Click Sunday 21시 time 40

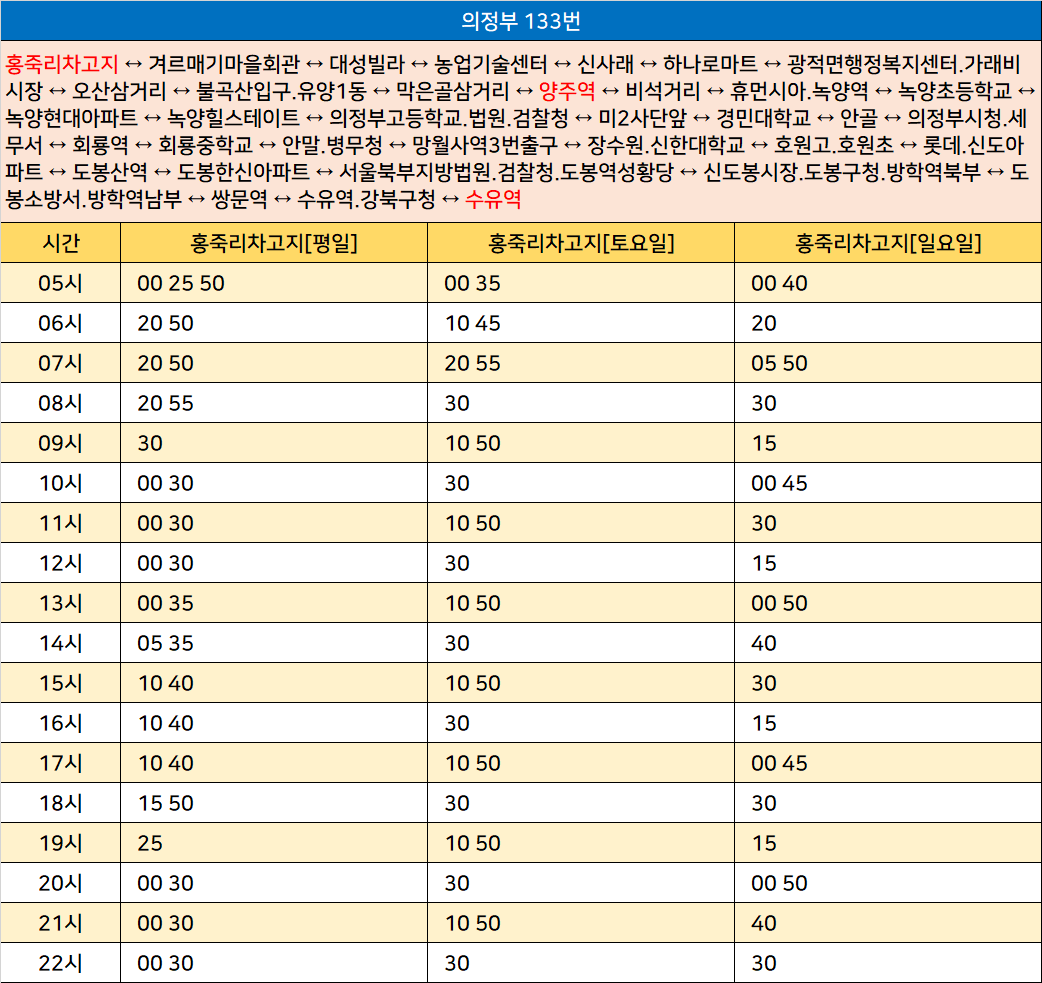pos(764,923)
